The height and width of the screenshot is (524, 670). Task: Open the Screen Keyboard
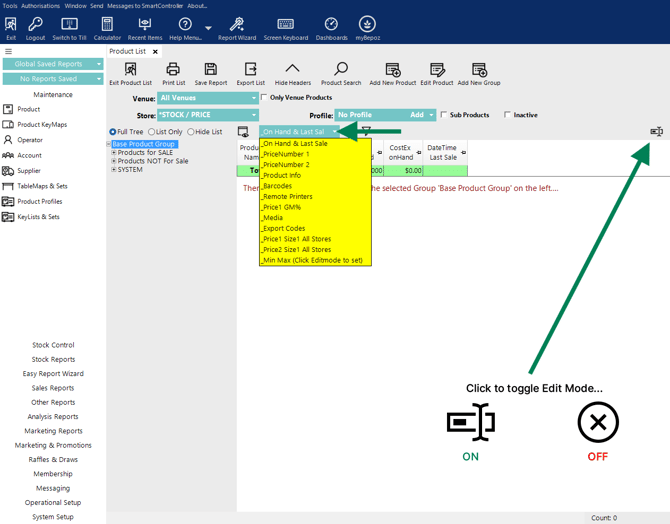[285, 24]
